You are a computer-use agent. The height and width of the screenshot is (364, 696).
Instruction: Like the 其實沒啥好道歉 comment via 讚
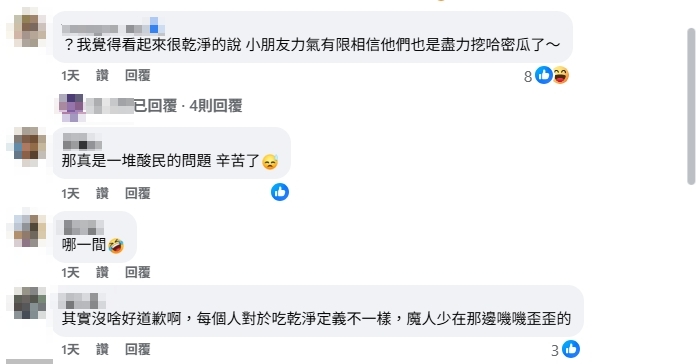[103, 349]
